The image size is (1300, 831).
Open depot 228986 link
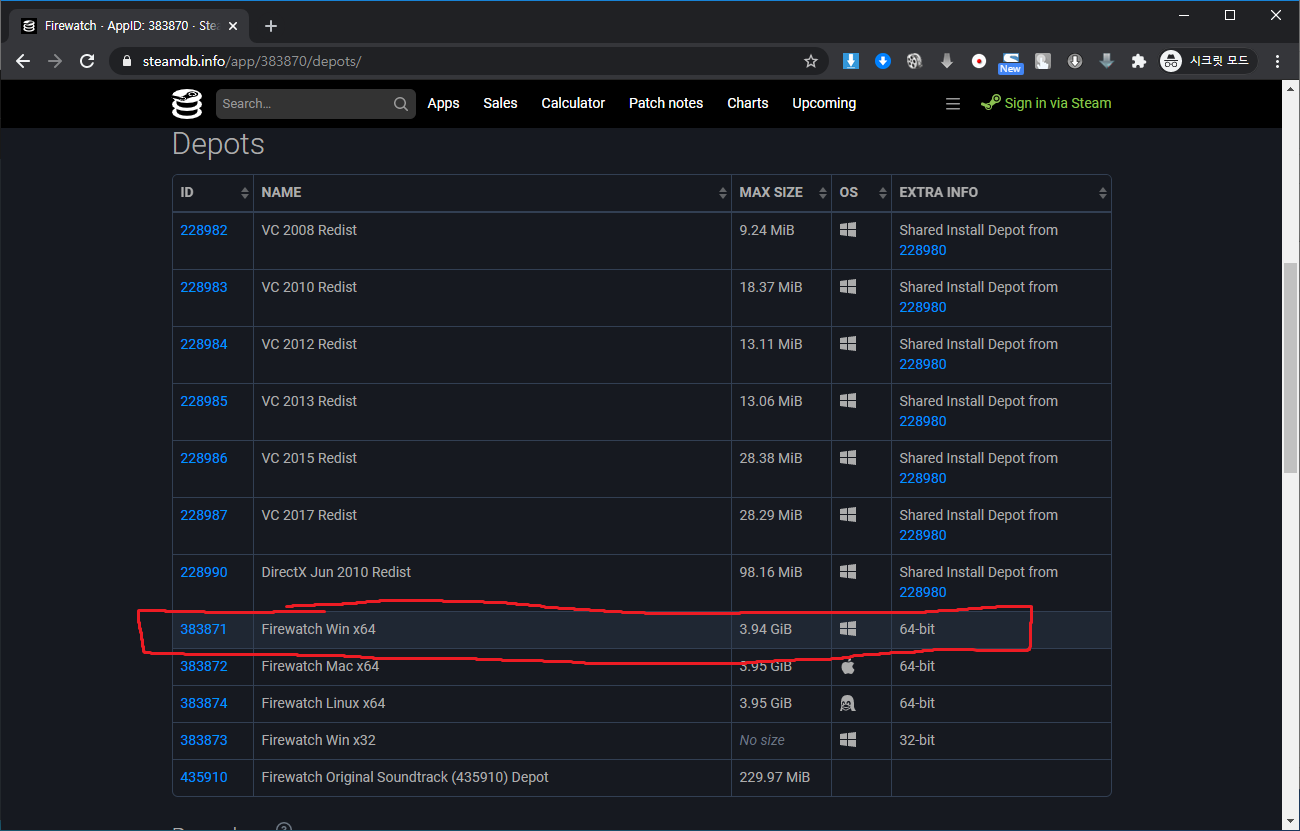tap(204, 458)
